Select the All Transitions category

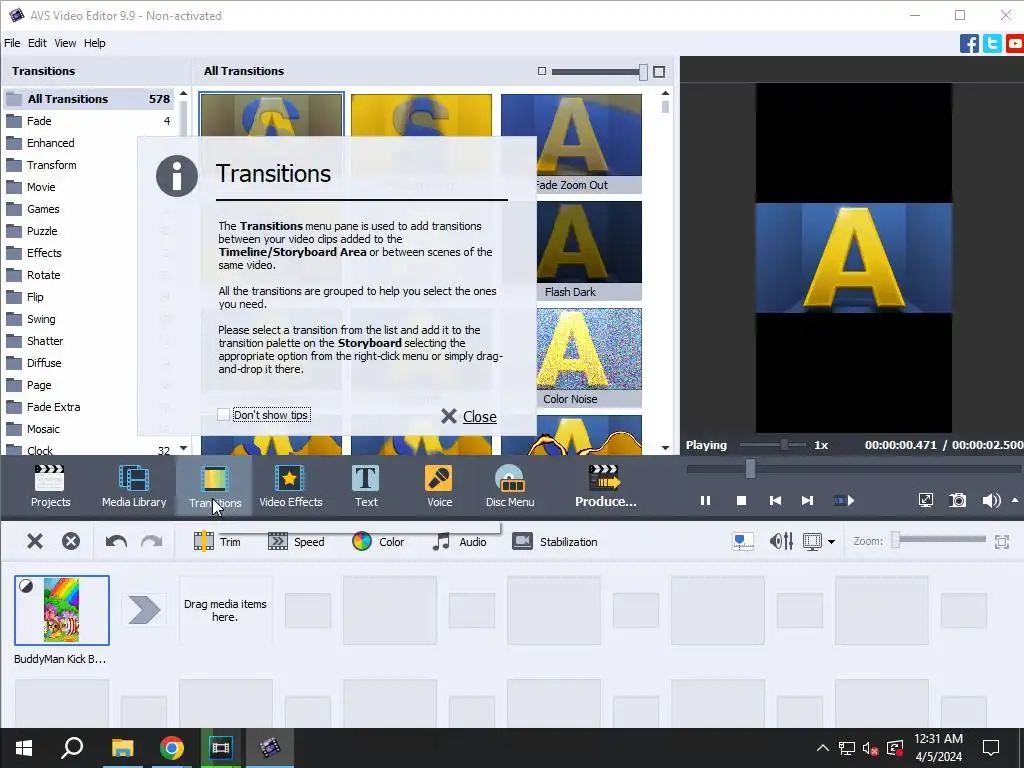tap(88, 99)
